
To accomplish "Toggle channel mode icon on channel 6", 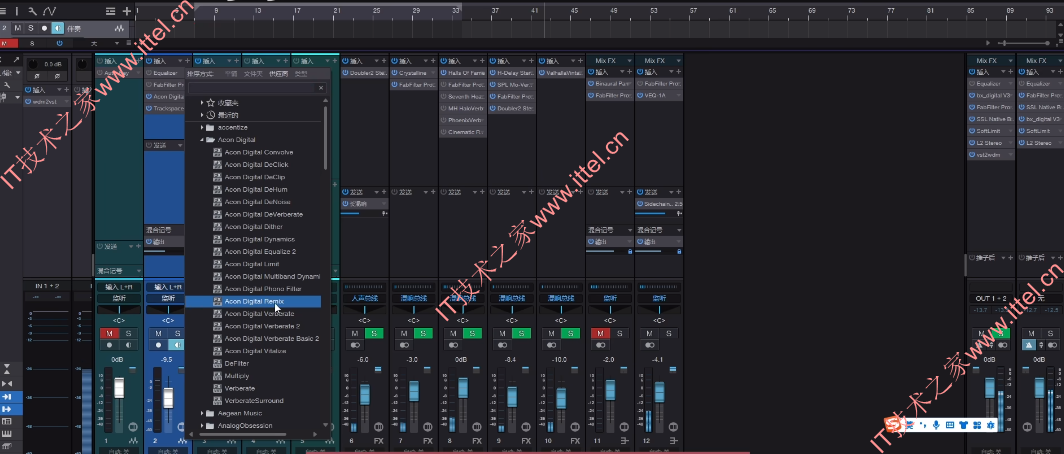I will [355, 345].
